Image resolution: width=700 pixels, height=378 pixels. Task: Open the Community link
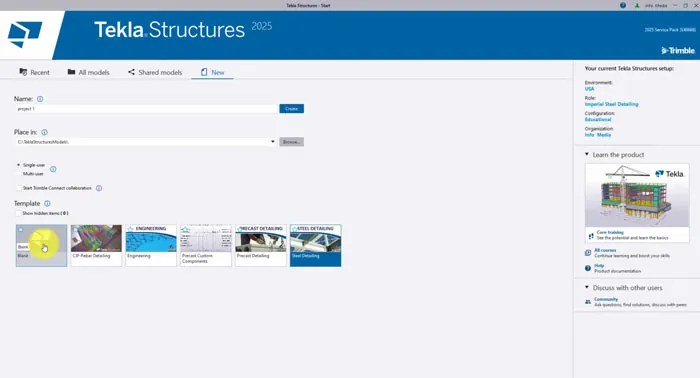606,299
